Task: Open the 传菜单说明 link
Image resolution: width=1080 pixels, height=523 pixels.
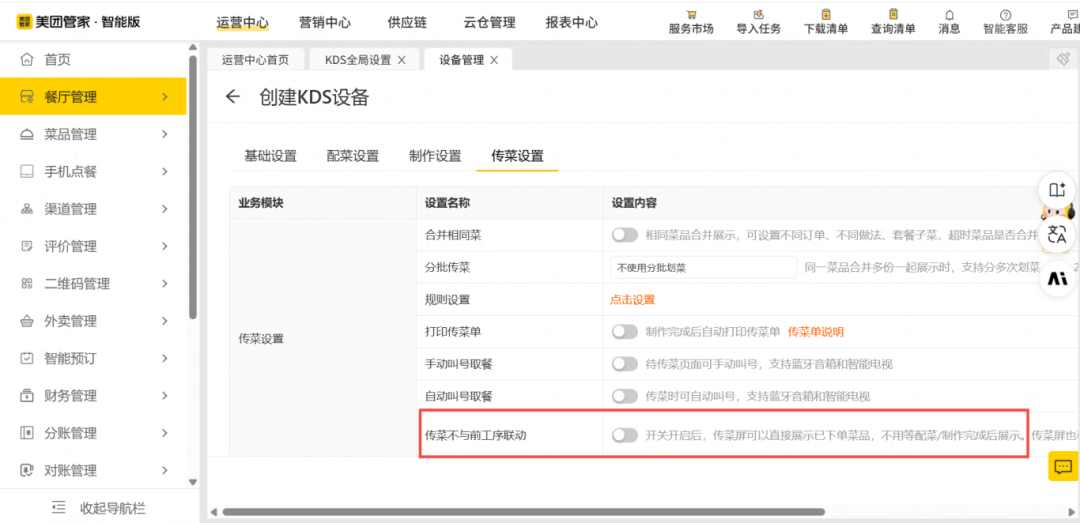Action: pos(815,332)
